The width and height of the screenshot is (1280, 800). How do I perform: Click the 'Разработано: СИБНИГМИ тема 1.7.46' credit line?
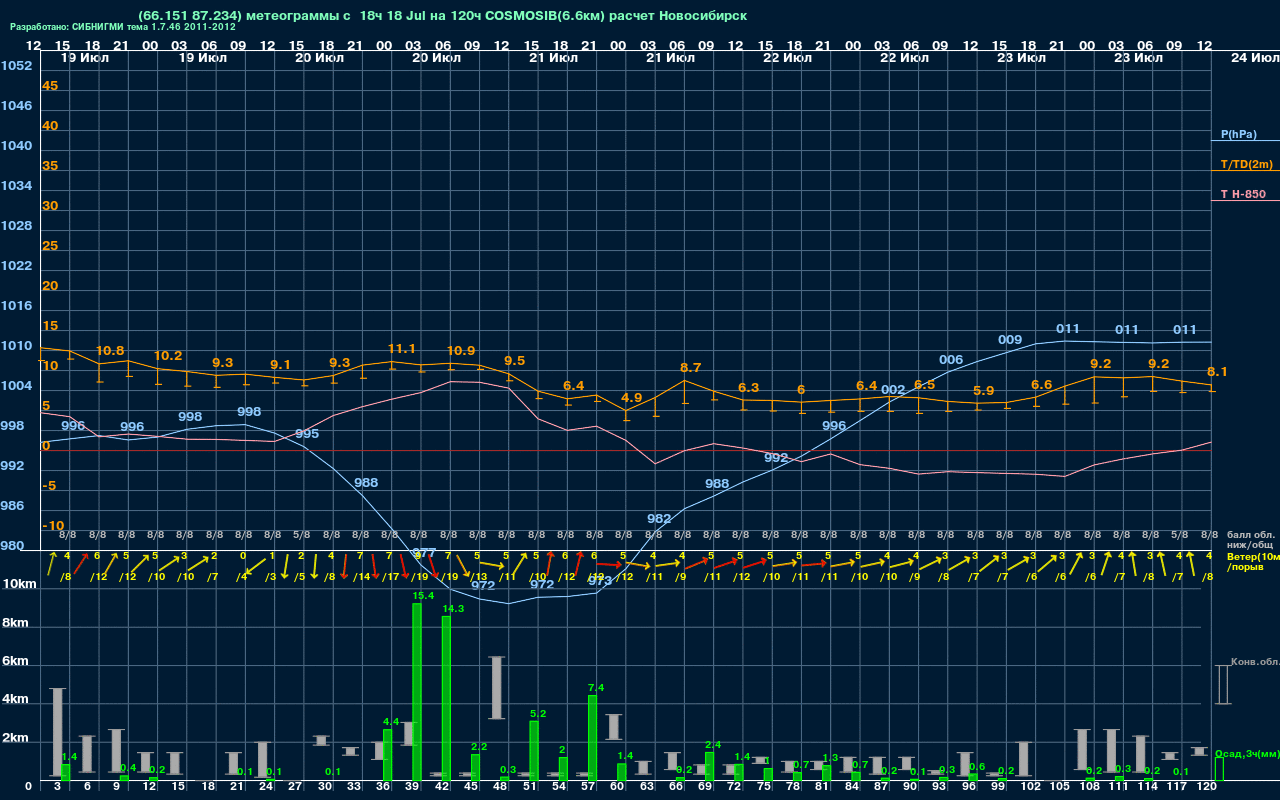point(123,27)
